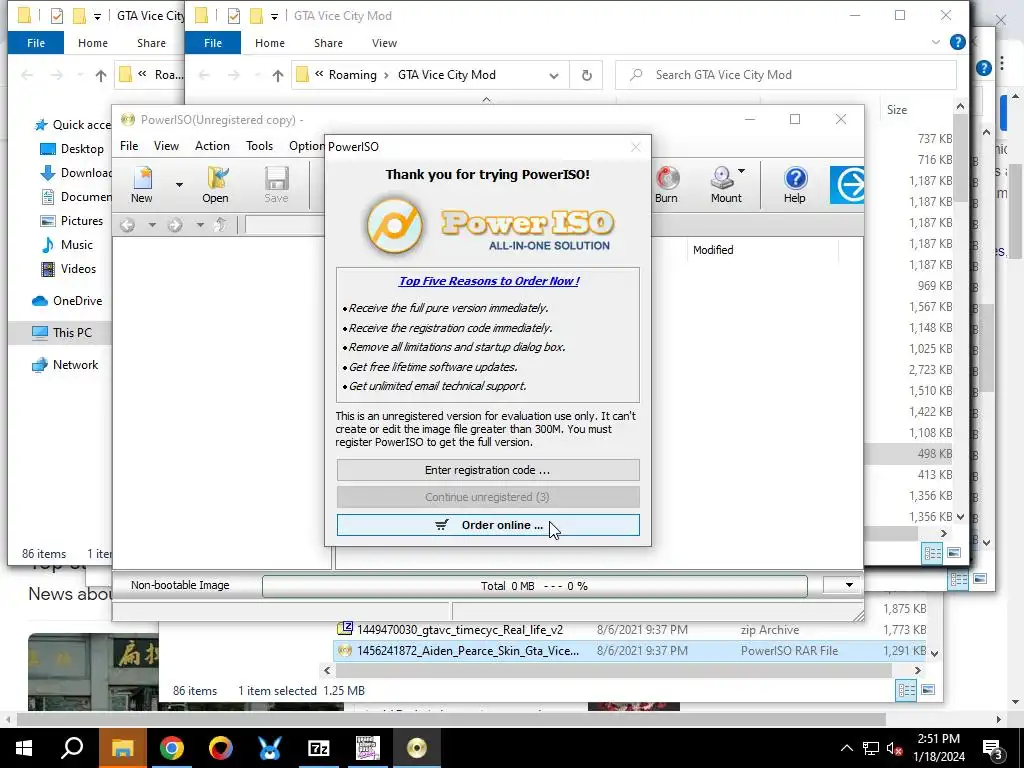Screen dimensions: 1024x768
Task: Click the muted speaker volume icon
Action: point(894,748)
